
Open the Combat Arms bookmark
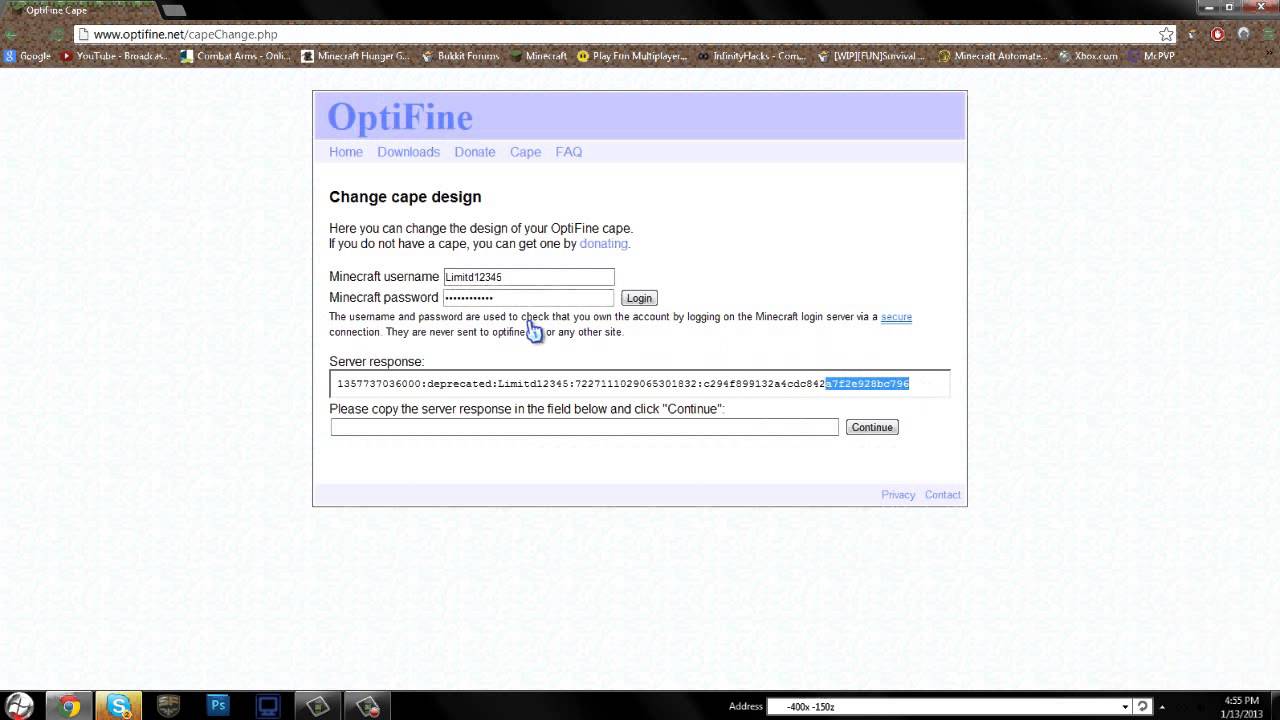[236, 56]
